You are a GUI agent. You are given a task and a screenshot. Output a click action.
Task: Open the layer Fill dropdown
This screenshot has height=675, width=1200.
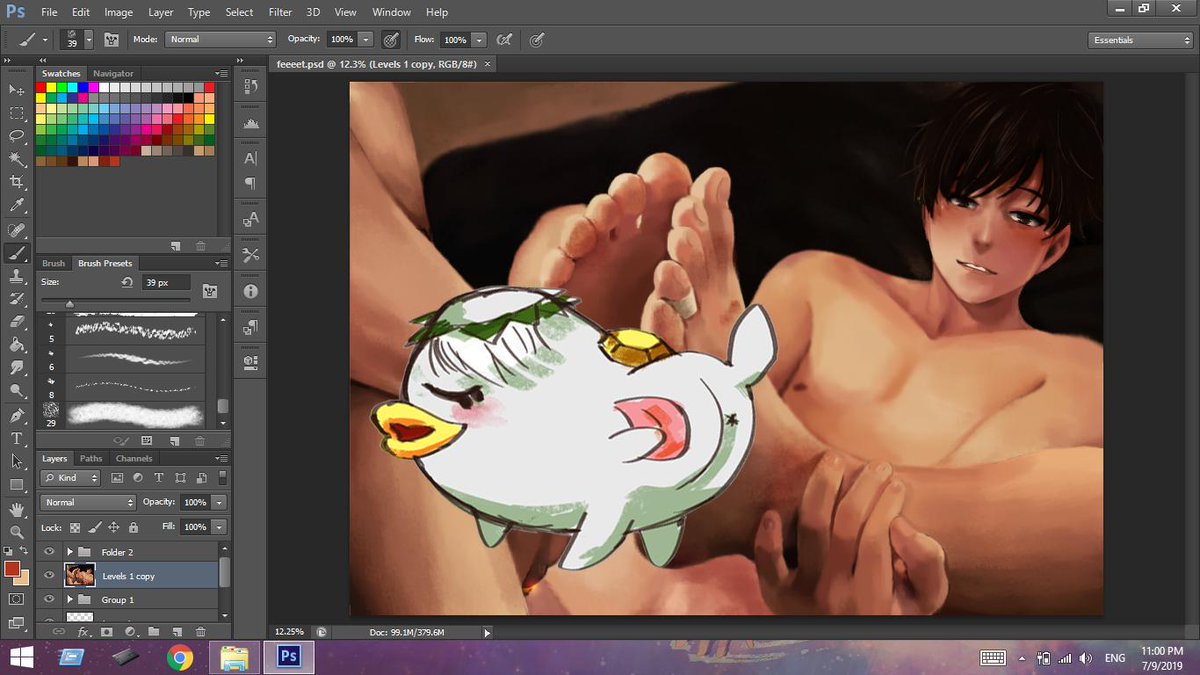point(219,527)
